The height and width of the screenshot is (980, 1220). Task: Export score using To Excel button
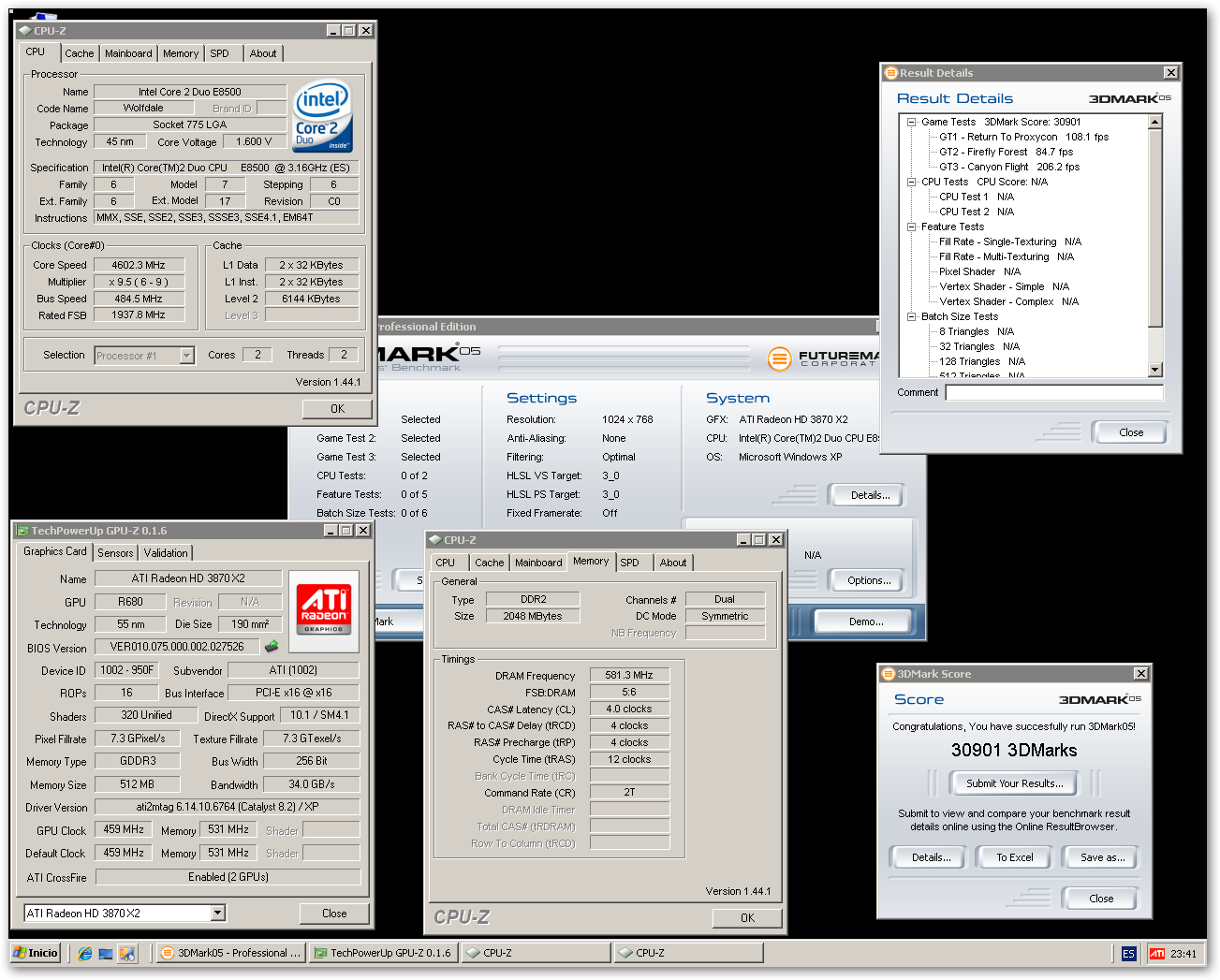pyautogui.click(x=1015, y=857)
